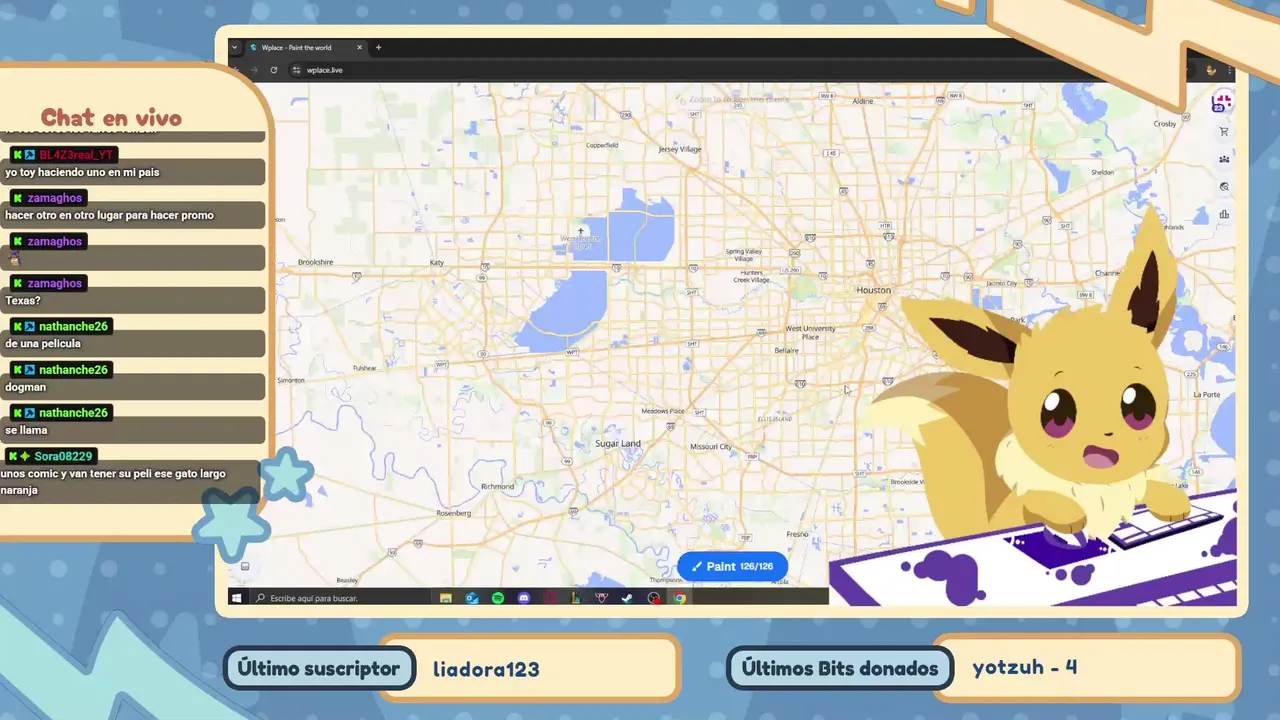Click zamaghos name above 'Texas?'

pos(55,283)
